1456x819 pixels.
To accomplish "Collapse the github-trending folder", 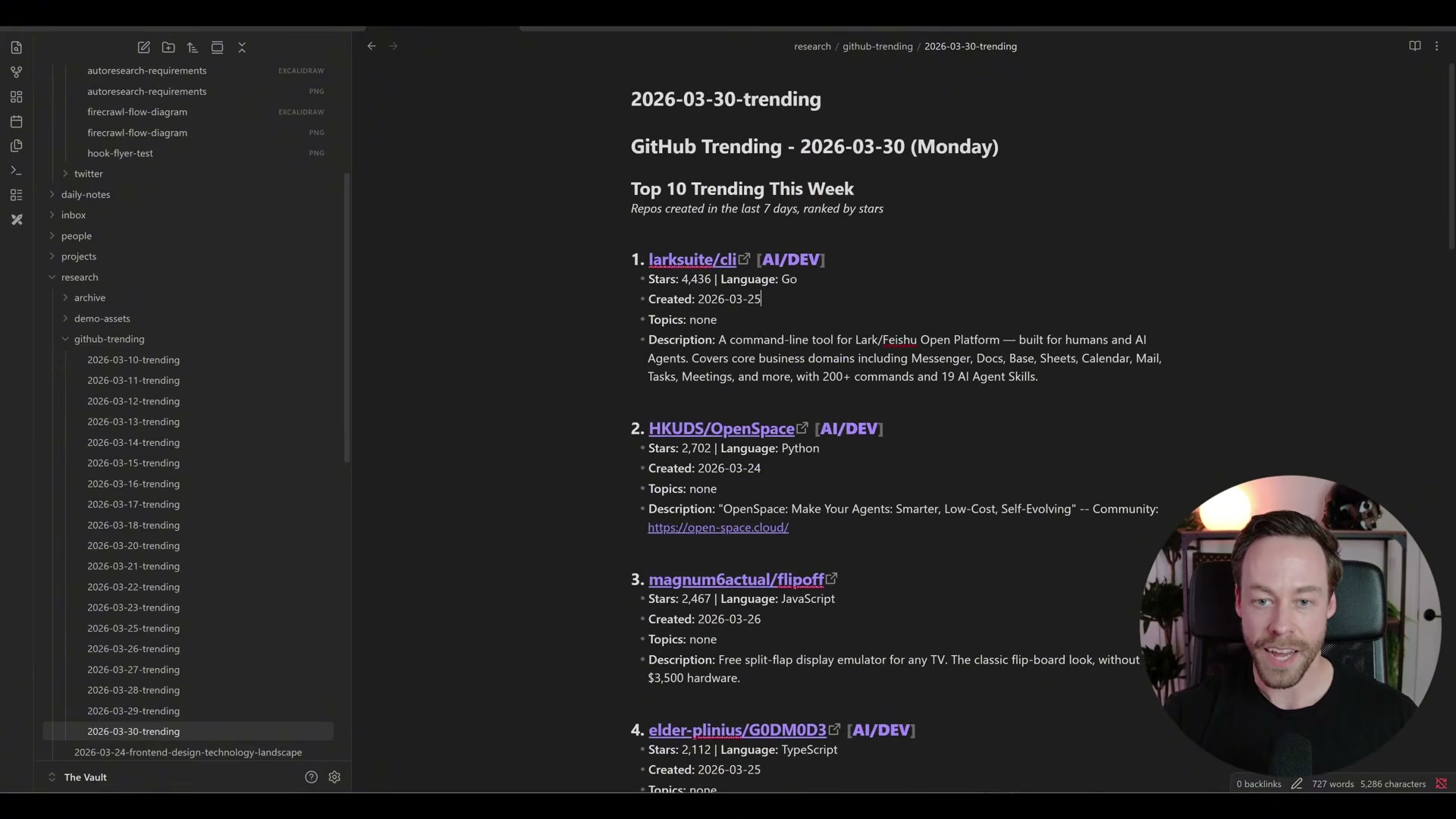I will click(65, 339).
